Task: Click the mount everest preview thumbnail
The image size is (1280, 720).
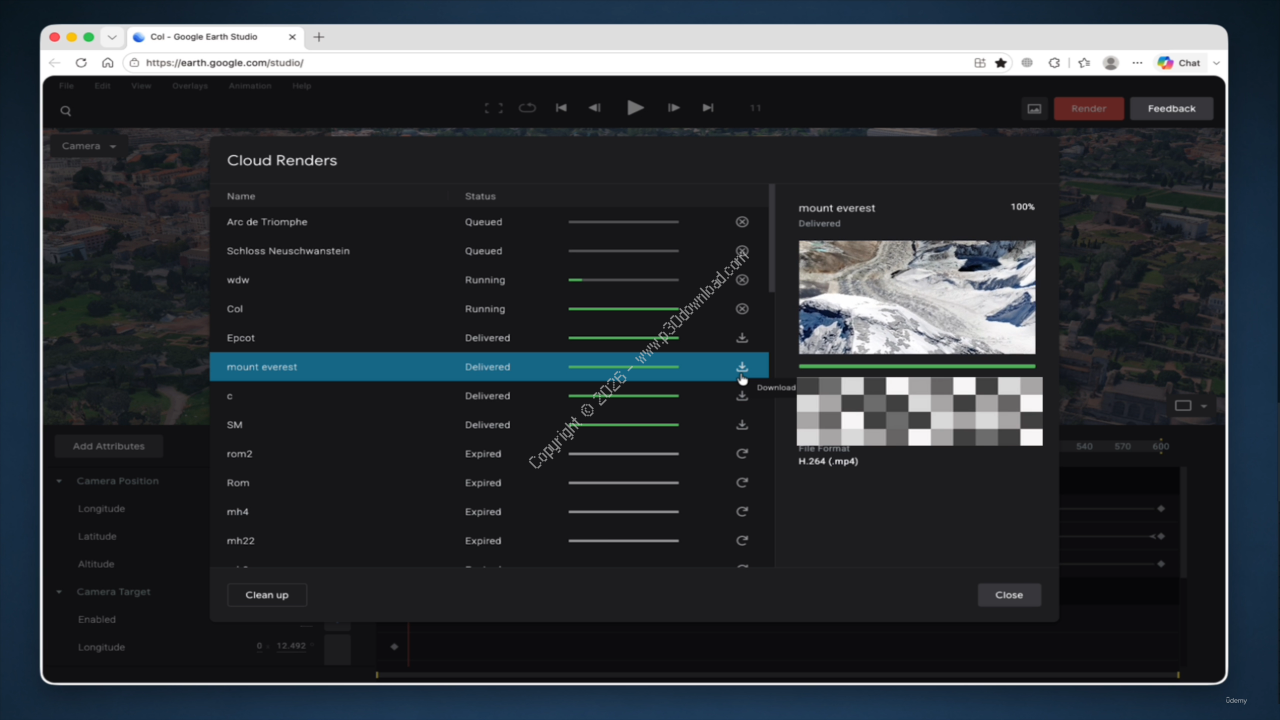Action: pyautogui.click(x=917, y=297)
